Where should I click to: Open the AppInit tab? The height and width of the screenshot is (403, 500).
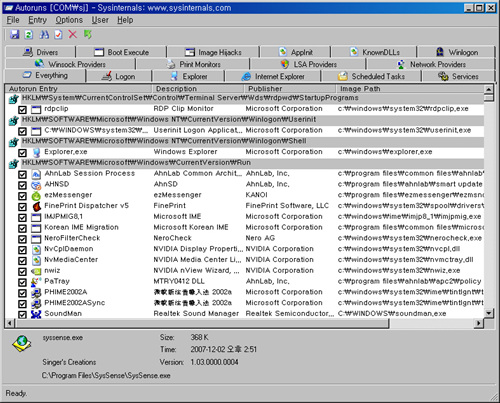coord(295,52)
